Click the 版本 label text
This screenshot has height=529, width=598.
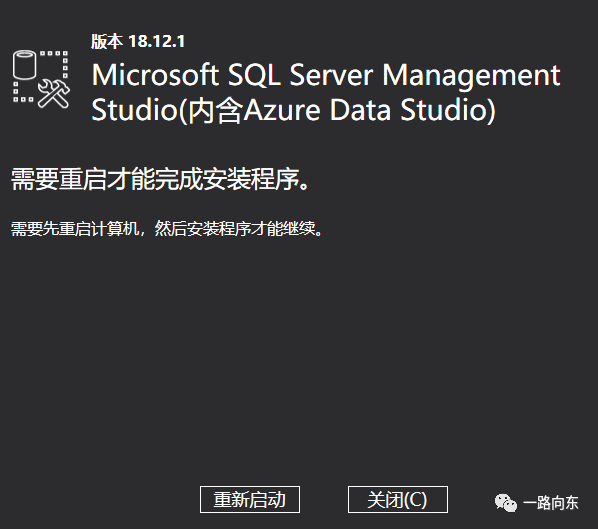[107, 41]
